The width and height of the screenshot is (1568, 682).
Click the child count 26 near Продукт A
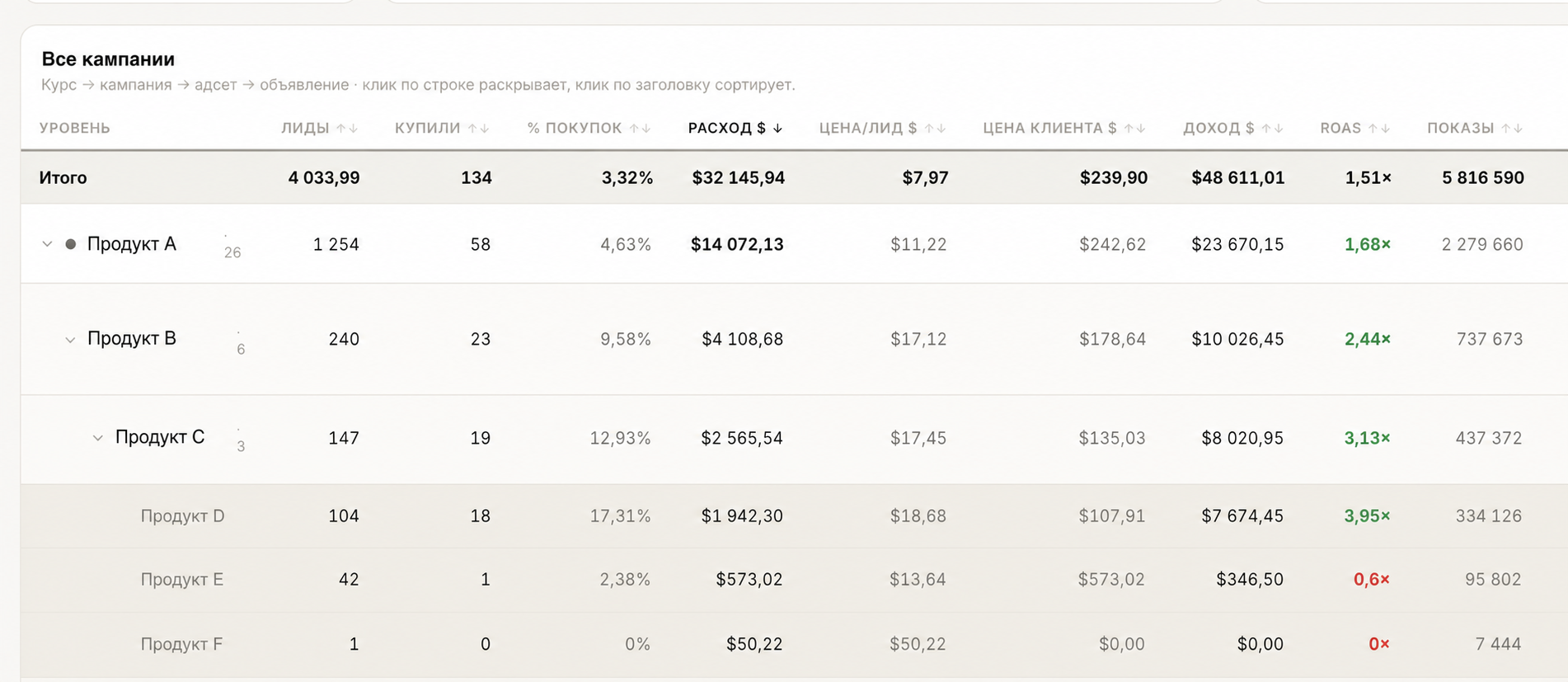(232, 252)
